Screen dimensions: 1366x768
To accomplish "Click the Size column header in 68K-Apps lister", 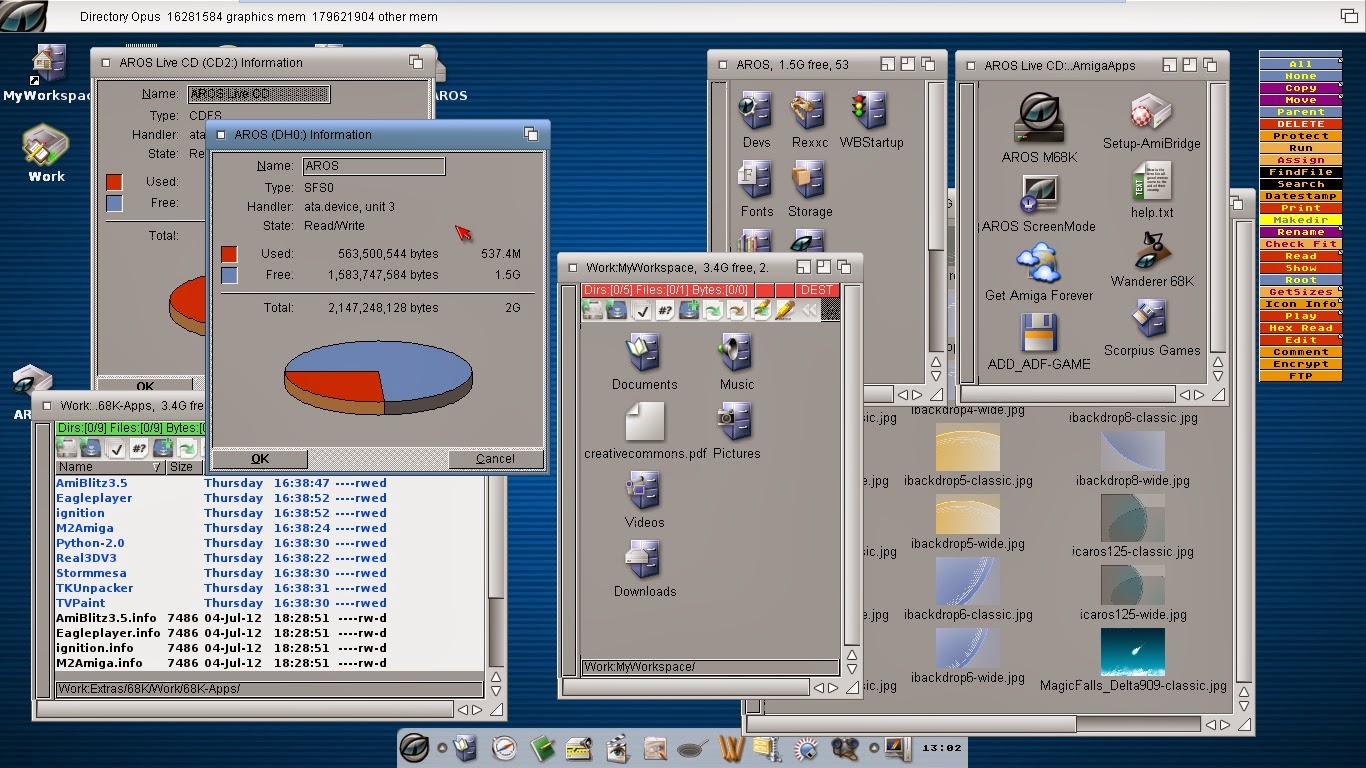I will tap(182, 467).
